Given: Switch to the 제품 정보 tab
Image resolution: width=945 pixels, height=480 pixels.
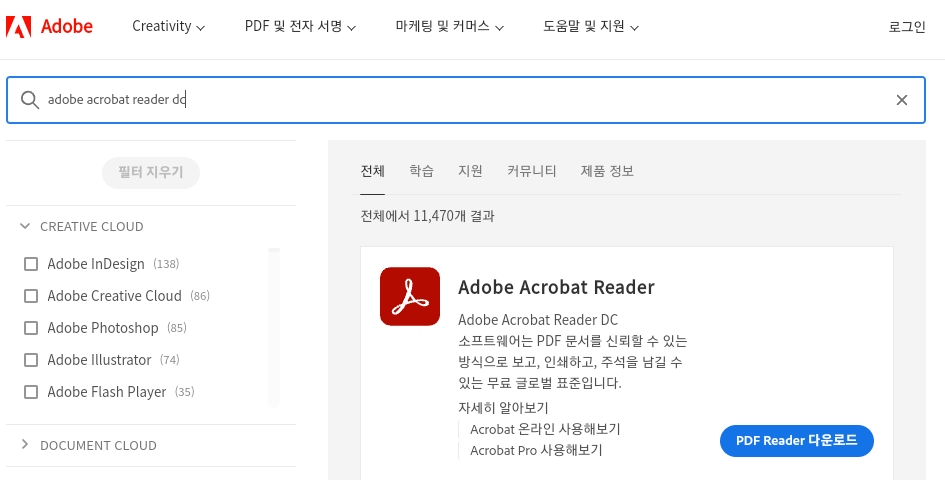Looking at the screenshot, I should pyautogui.click(x=607, y=171).
